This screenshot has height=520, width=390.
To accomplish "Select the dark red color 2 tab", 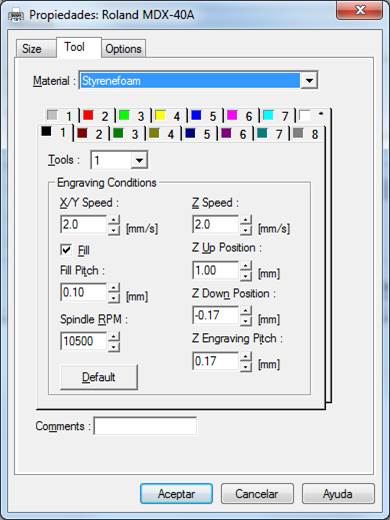I will point(91,134).
